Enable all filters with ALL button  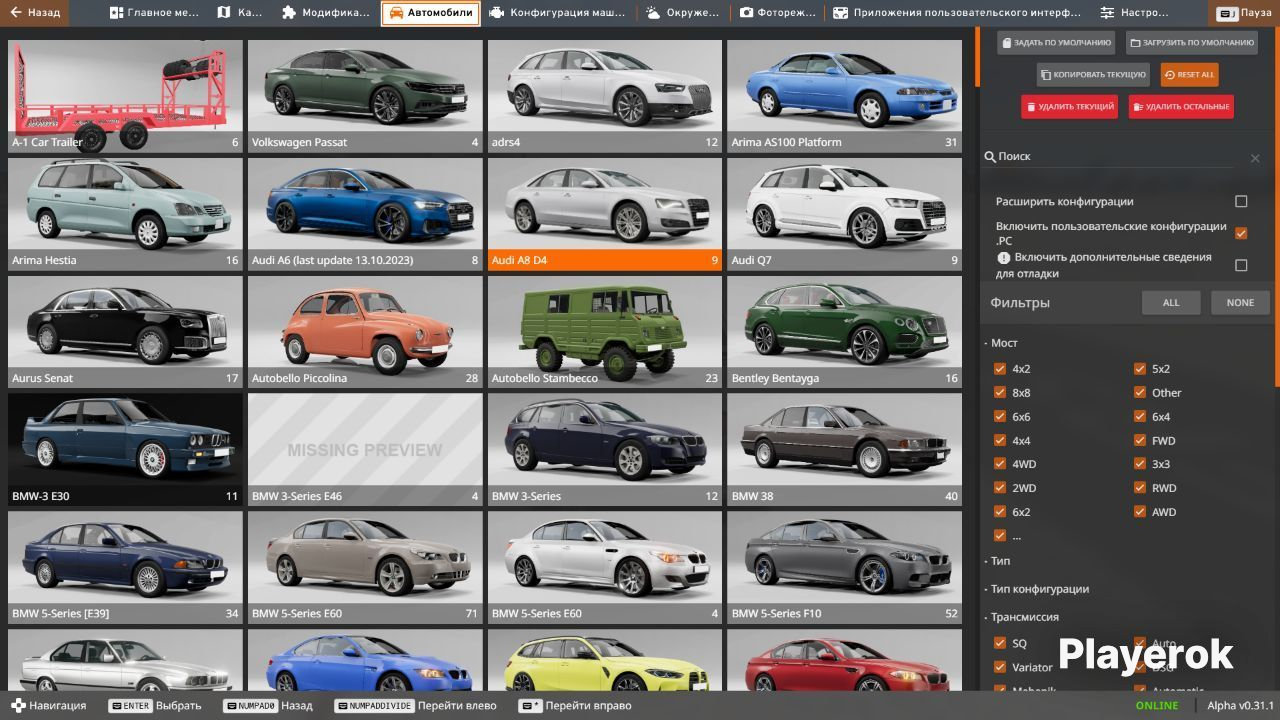[1171, 303]
